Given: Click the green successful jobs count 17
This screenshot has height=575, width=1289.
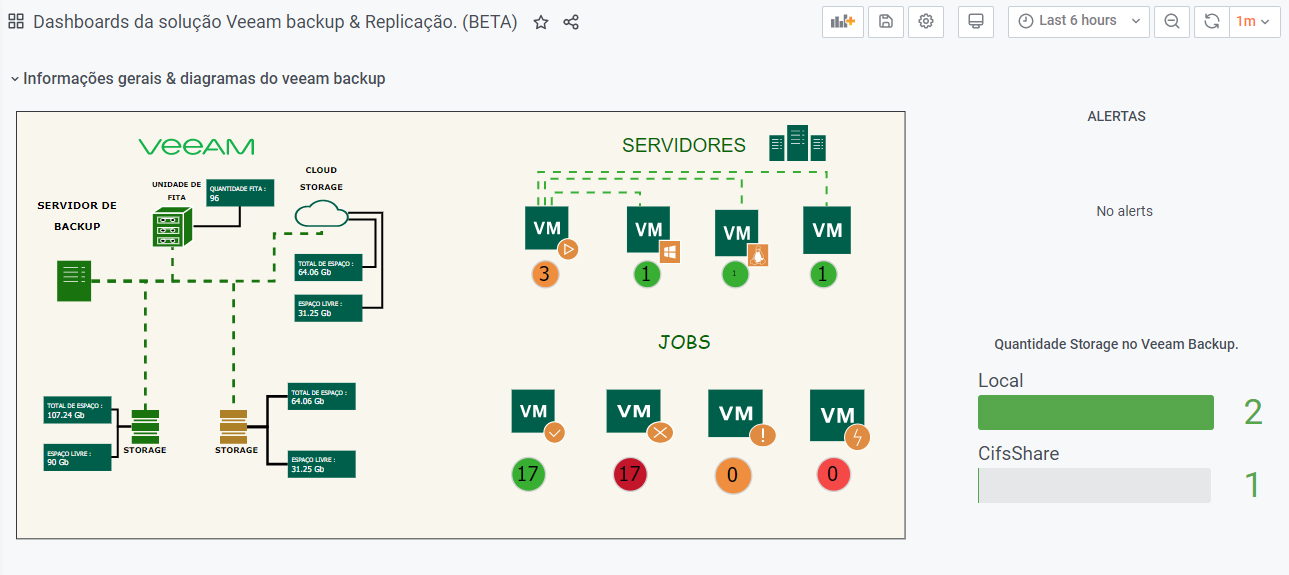Looking at the screenshot, I should (x=528, y=474).
